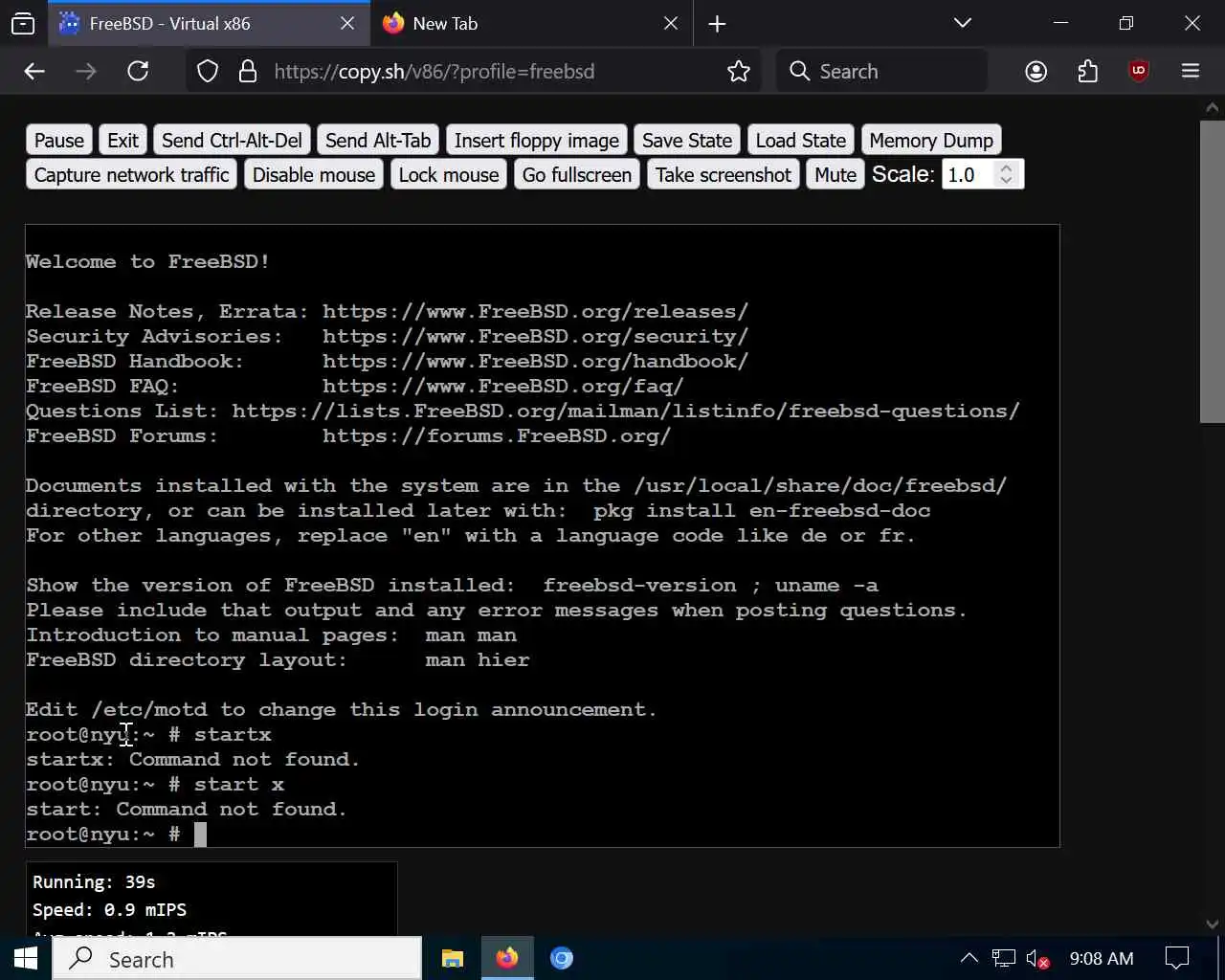Switch to the New Tab tab
1225x980 pixels.
coord(533,24)
